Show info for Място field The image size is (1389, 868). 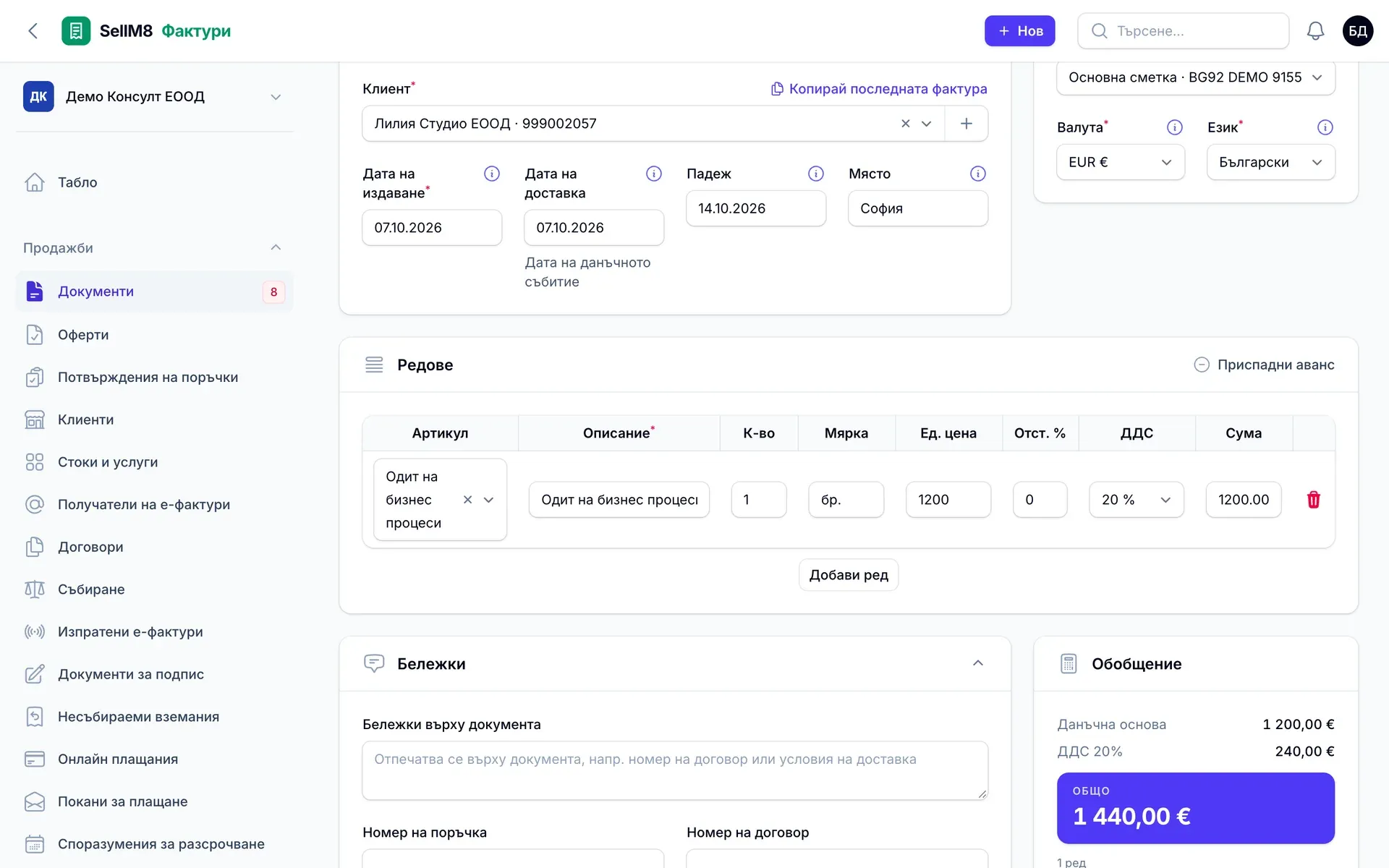pyautogui.click(x=978, y=174)
